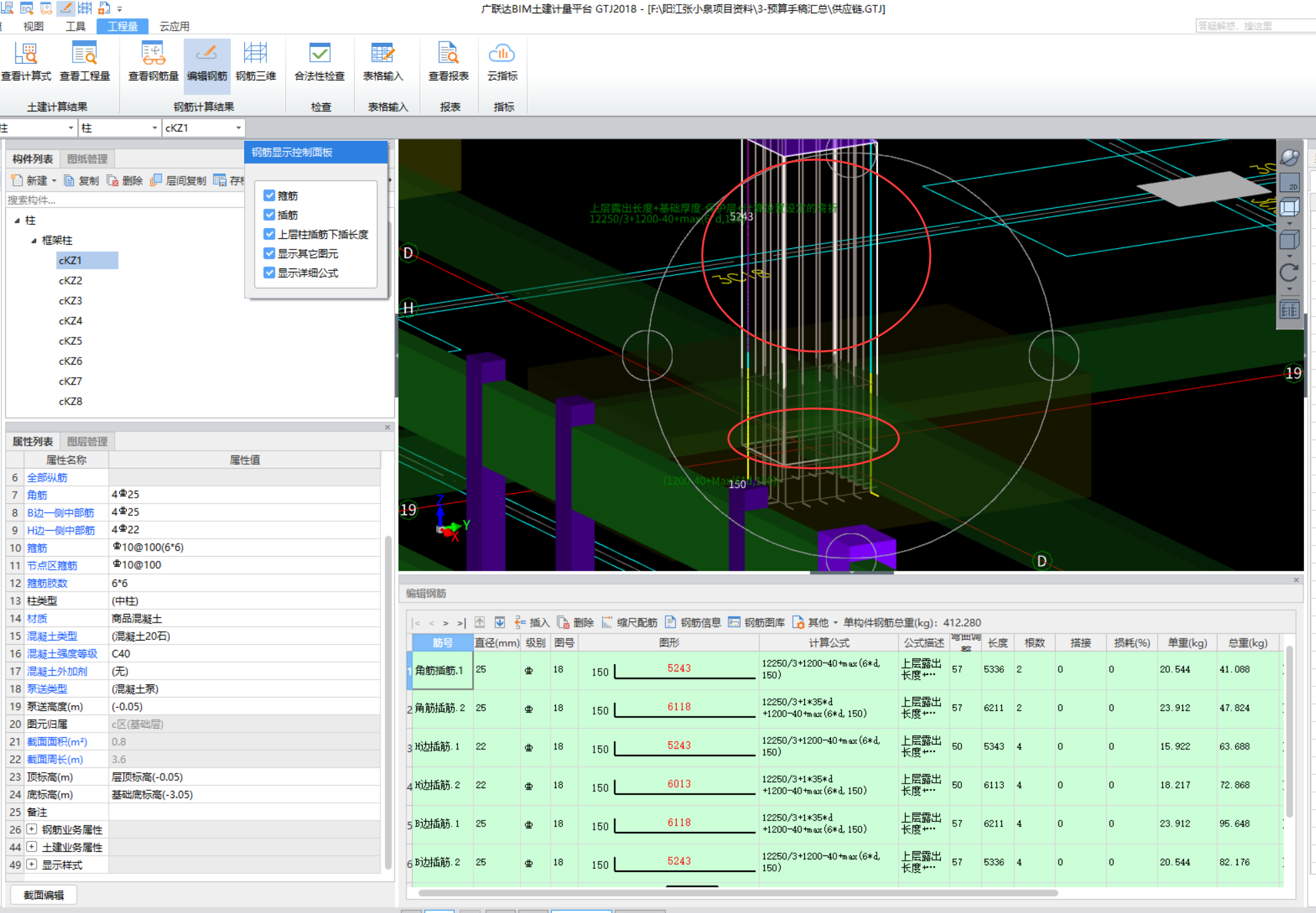Open 表格输入 tool
This screenshot has height=913, width=1316.
point(383,62)
